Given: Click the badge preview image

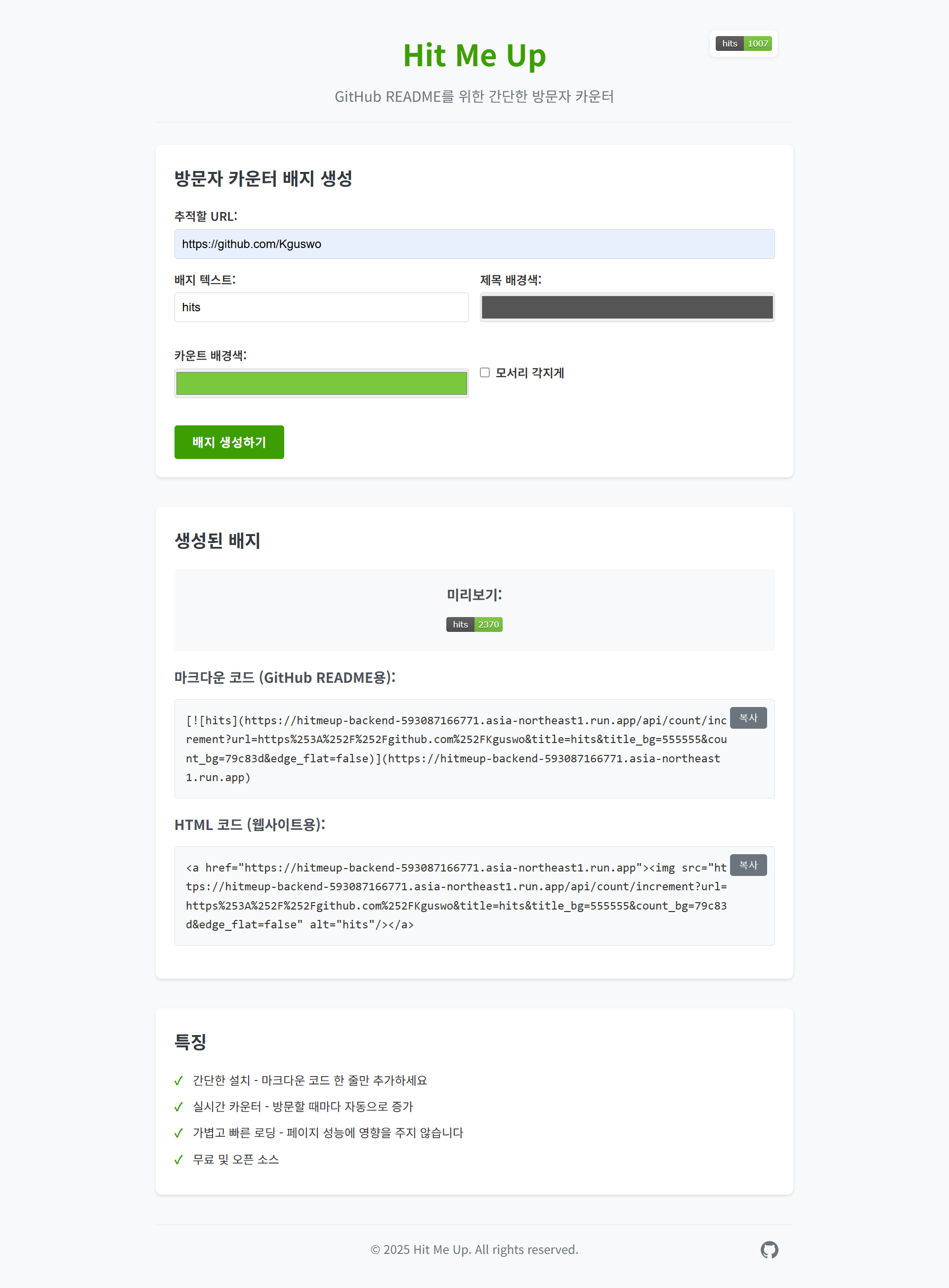Looking at the screenshot, I should pyautogui.click(x=474, y=624).
